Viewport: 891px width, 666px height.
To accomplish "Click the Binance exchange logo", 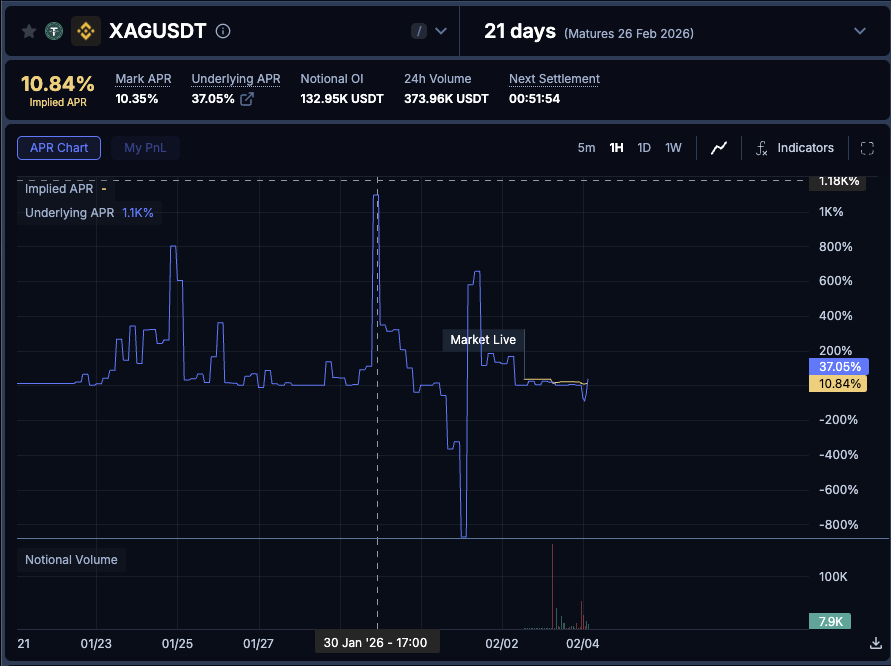I will [86, 31].
